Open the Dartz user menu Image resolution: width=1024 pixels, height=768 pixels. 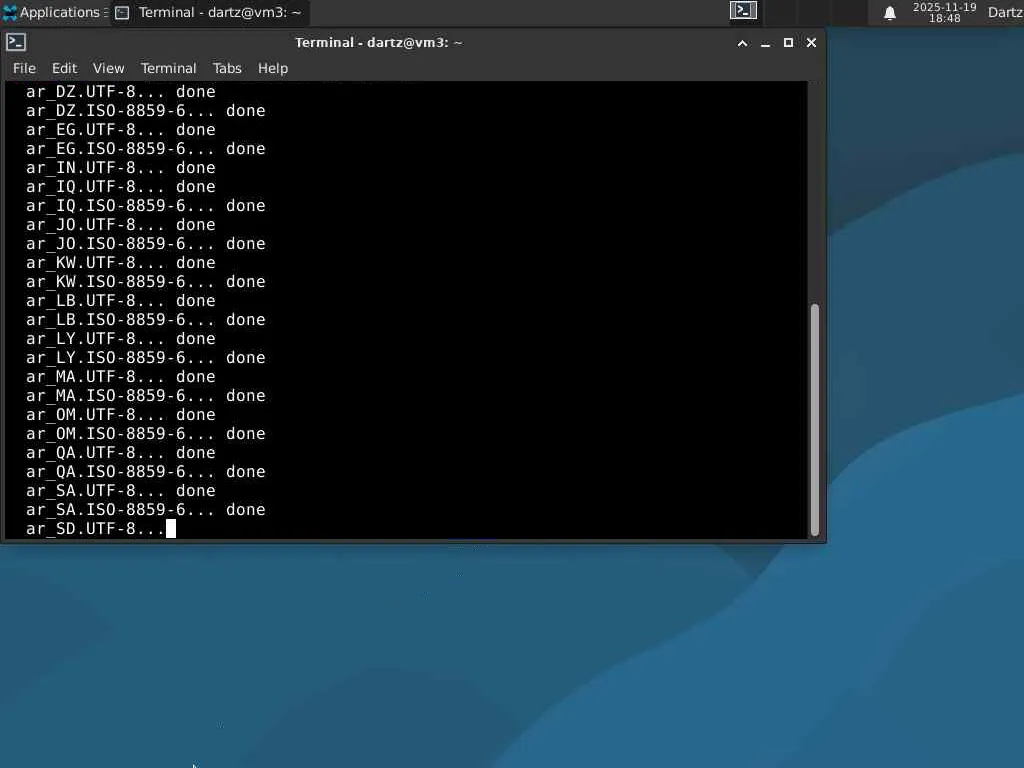tap(1005, 12)
